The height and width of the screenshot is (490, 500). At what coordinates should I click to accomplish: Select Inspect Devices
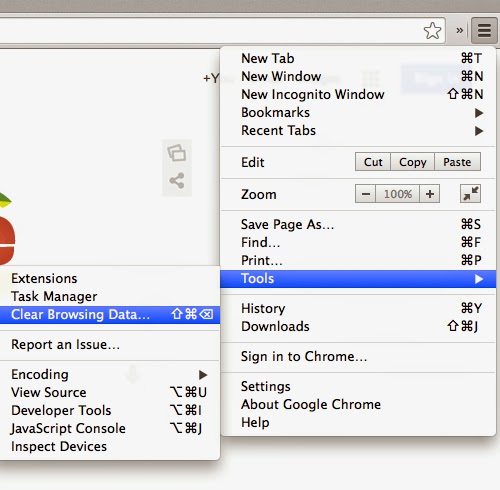coord(110,447)
